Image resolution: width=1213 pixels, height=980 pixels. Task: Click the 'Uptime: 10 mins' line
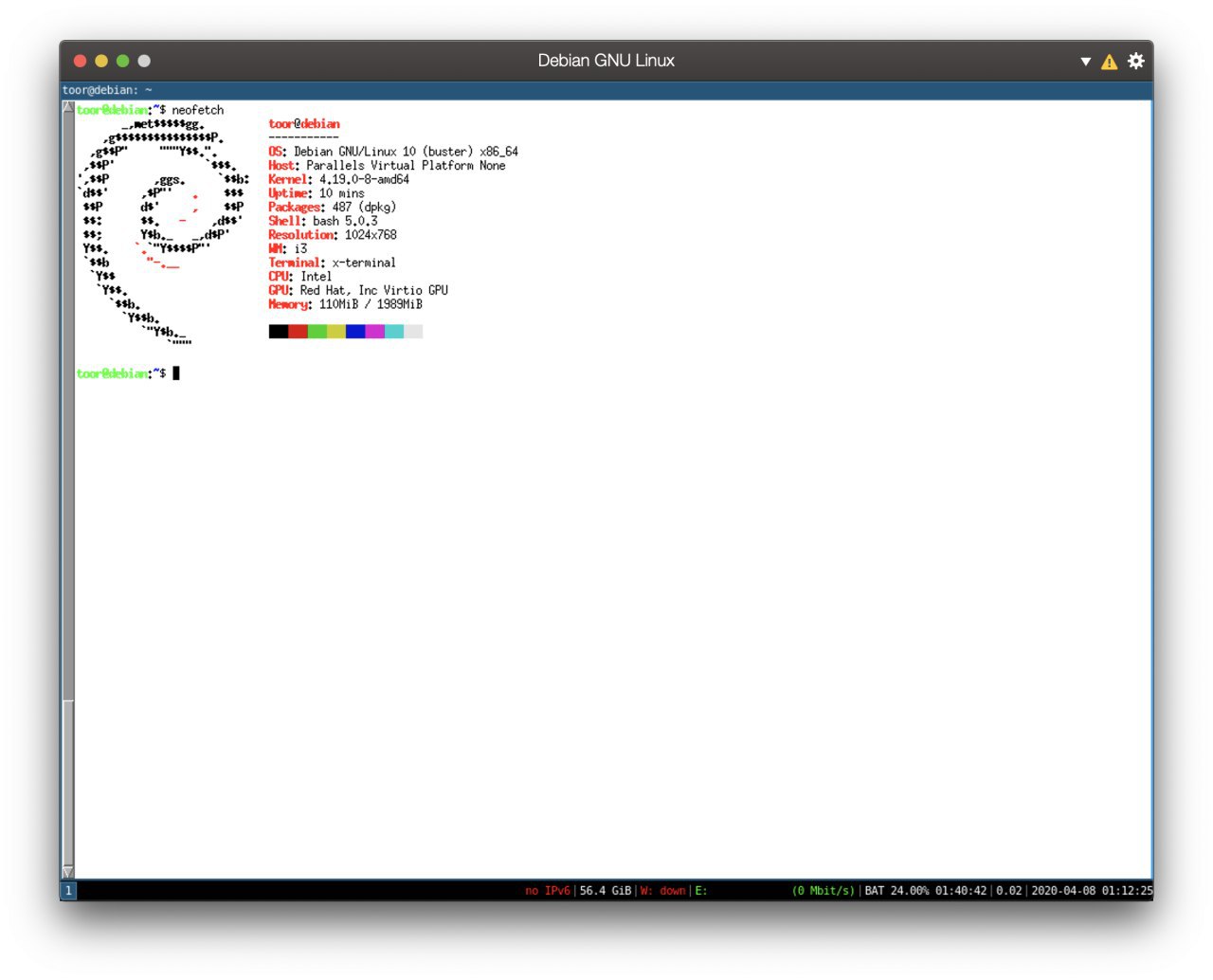click(317, 193)
